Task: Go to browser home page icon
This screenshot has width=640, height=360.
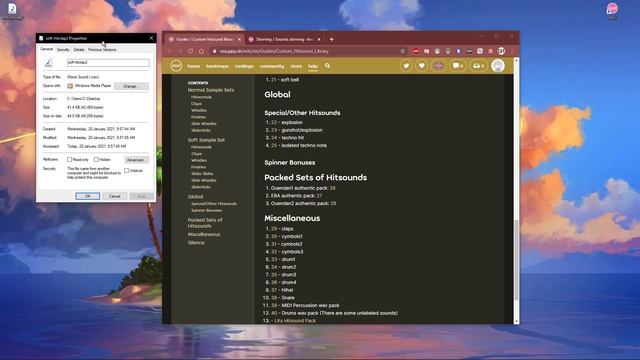Action: [201, 51]
